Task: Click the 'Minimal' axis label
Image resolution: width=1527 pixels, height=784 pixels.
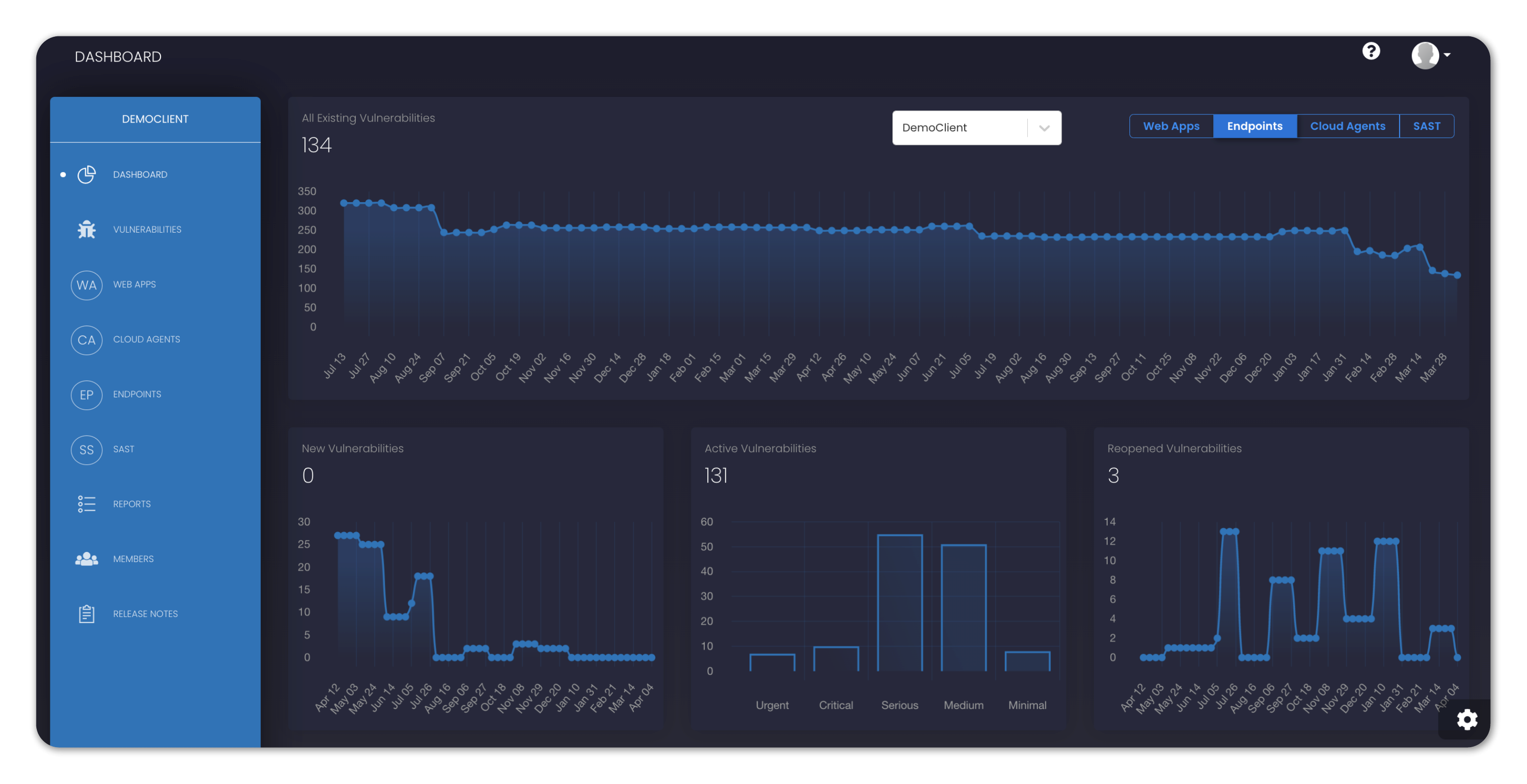Action: (x=1027, y=705)
